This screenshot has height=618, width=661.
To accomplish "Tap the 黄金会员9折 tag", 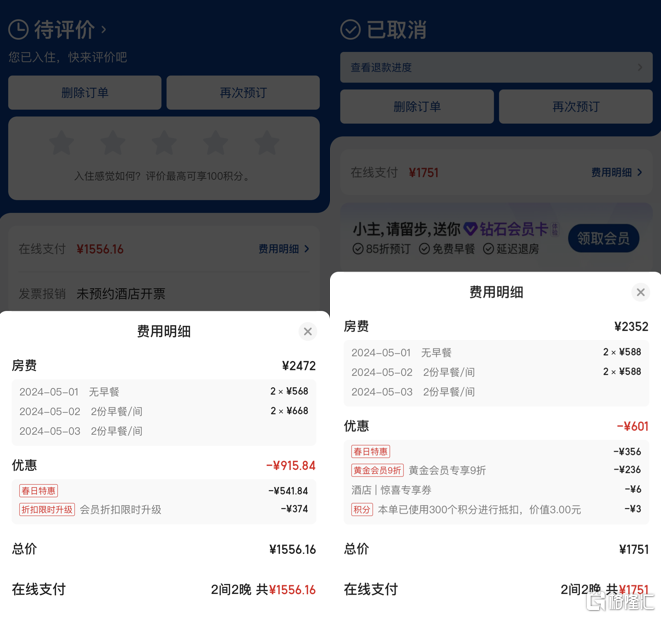I will pos(377,470).
